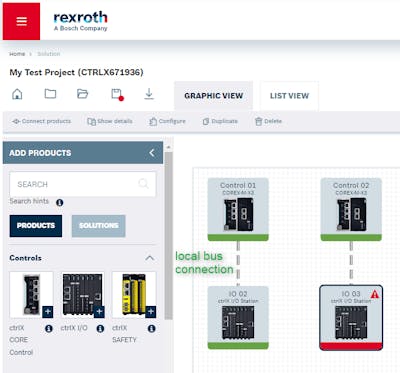This screenshot has width=400, height=373.
Task: Click Configure in the toolbar
Action: coord(167,121)
